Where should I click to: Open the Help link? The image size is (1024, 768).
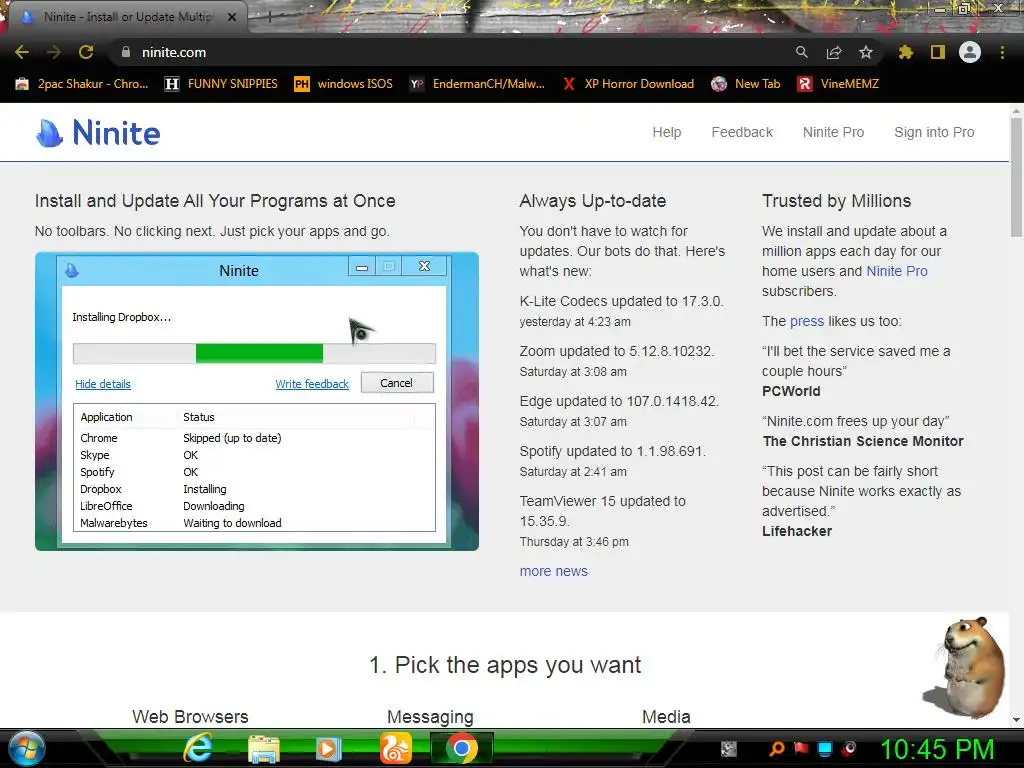(x=667, y=132)
